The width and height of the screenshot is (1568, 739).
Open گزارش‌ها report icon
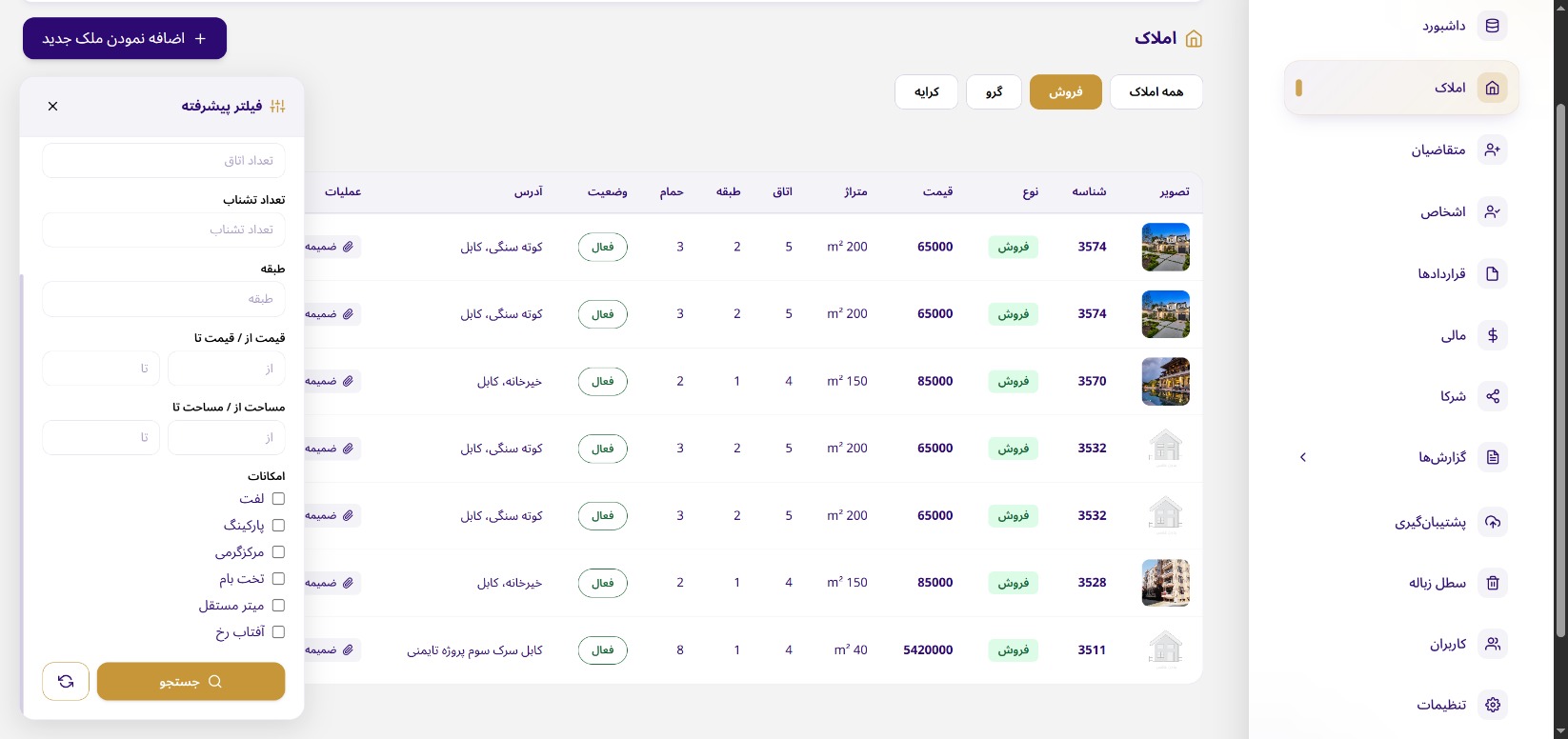pos(1492,457)
